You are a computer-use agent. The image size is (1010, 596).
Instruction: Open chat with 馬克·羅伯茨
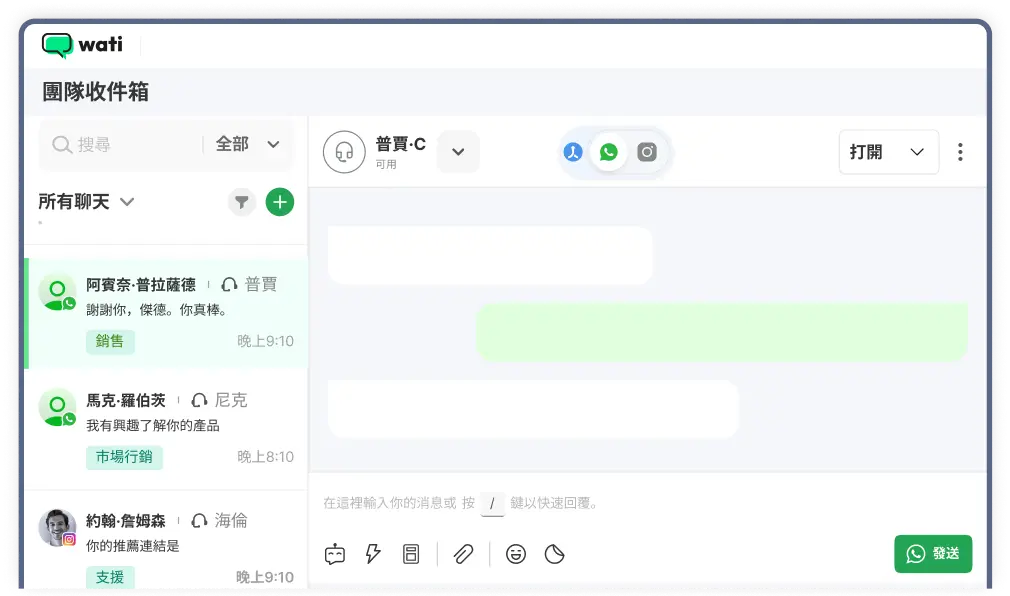tap(166, 428)
